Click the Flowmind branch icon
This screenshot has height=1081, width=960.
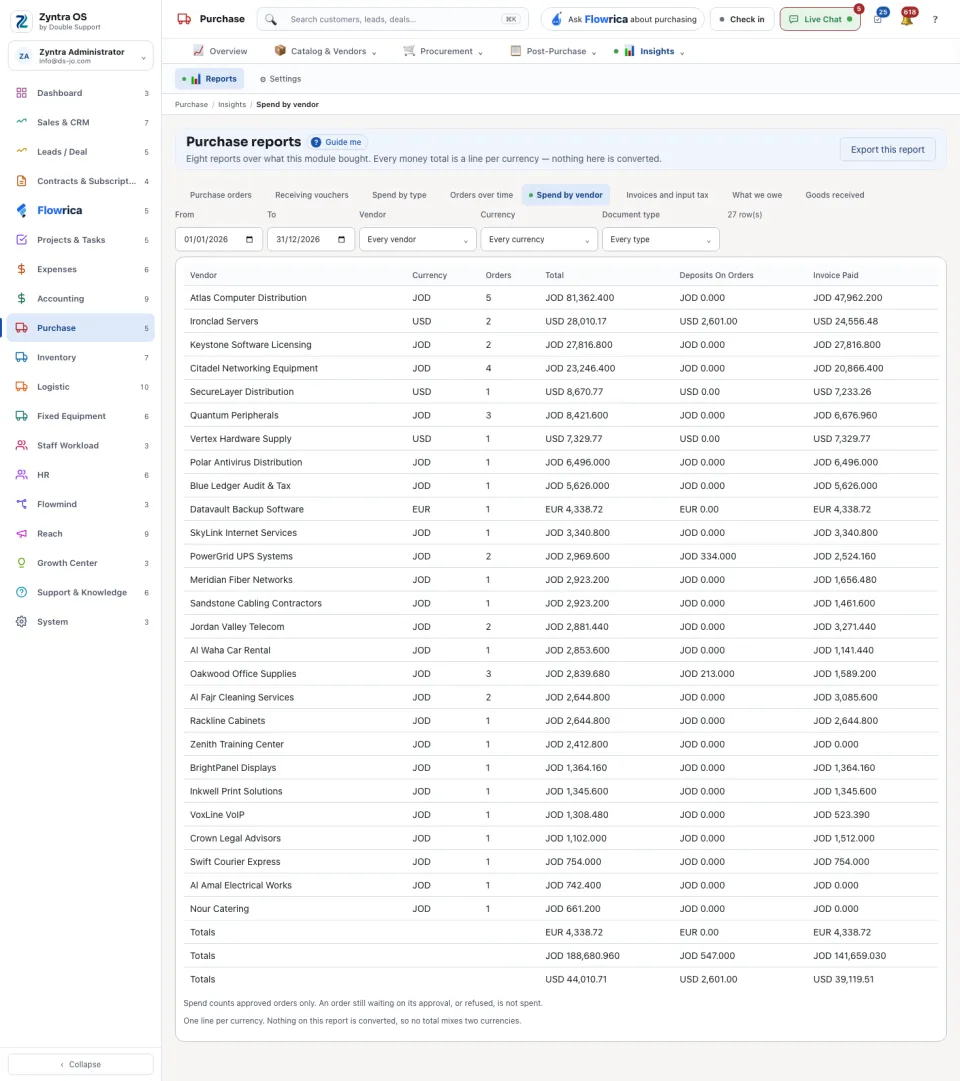(21, 504)
